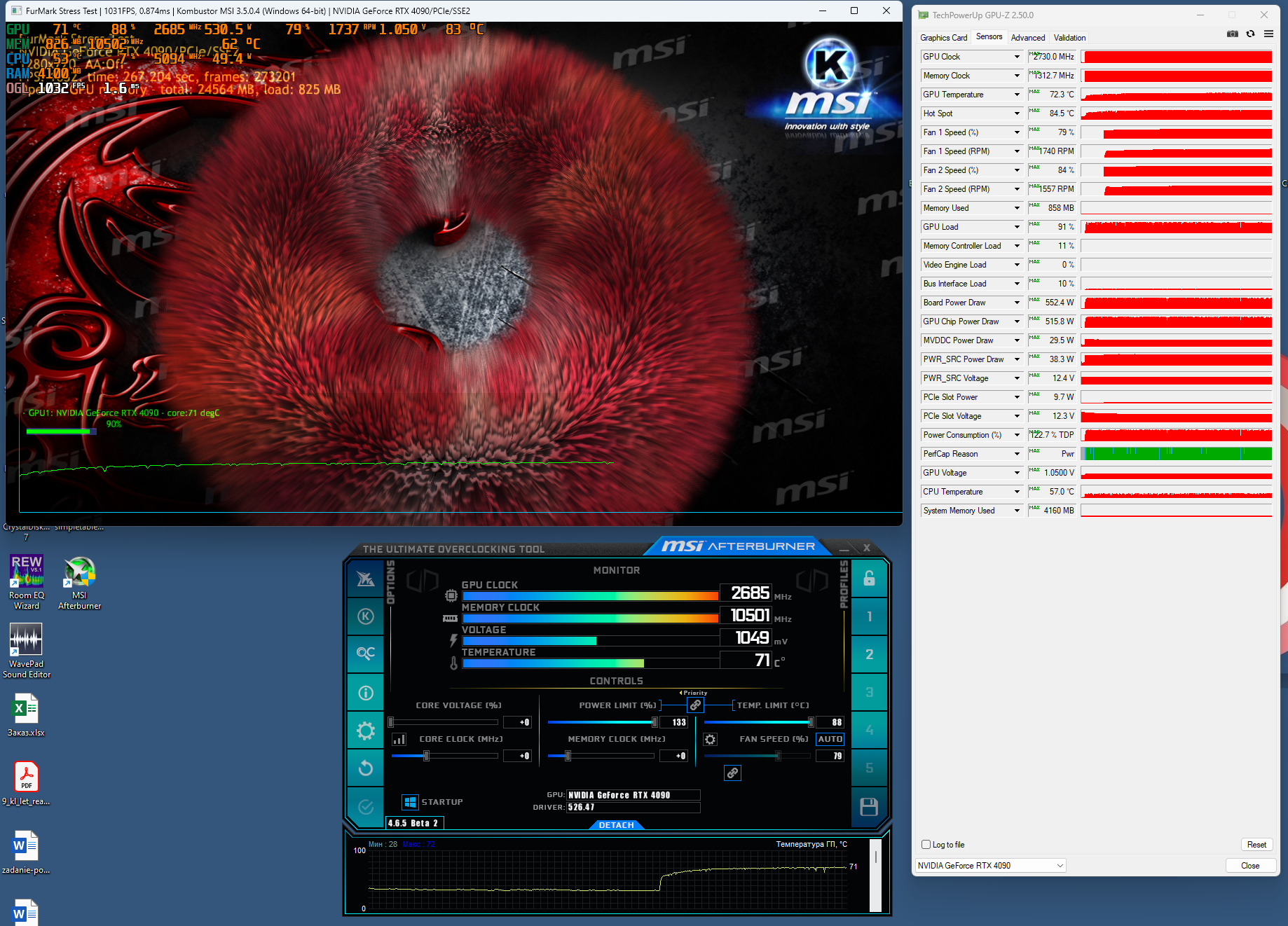Viewport: 1288px width, 926px height.
Task: Reset Afterburner settings with the circular arrow
Action: (x=366, y=768)
